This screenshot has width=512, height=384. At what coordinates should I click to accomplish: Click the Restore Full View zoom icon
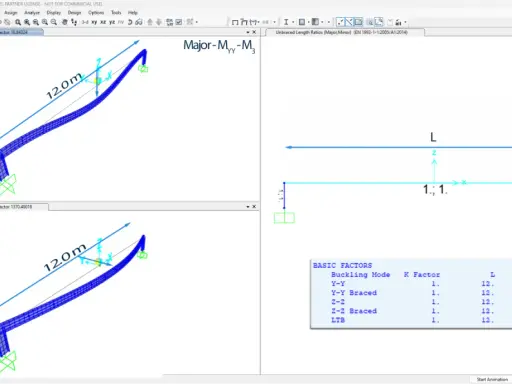tap(27, 22)
